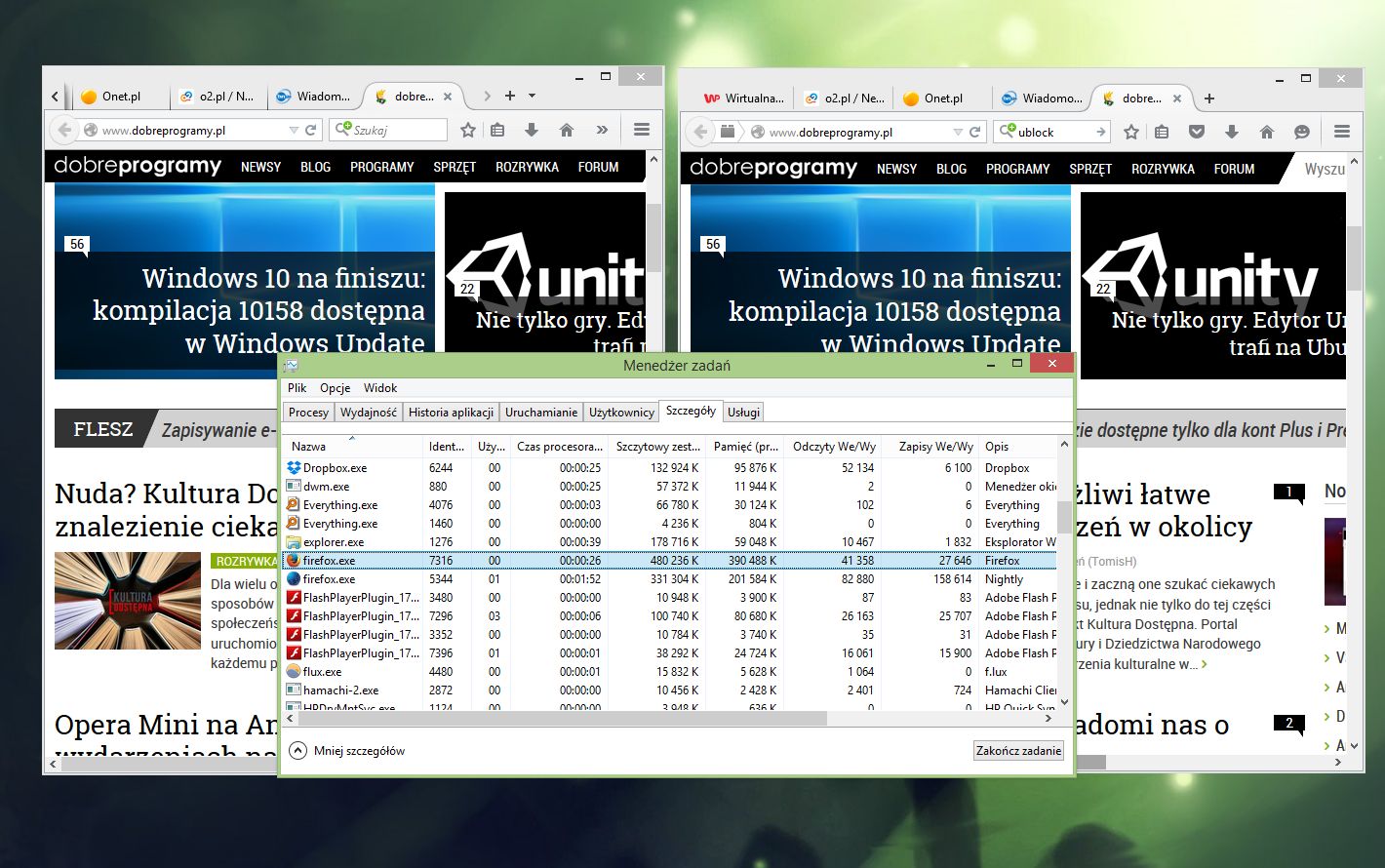Screen dimensions: 1385x868
Task: Select Dropbox.exe process row
Action: click(670, 468)
